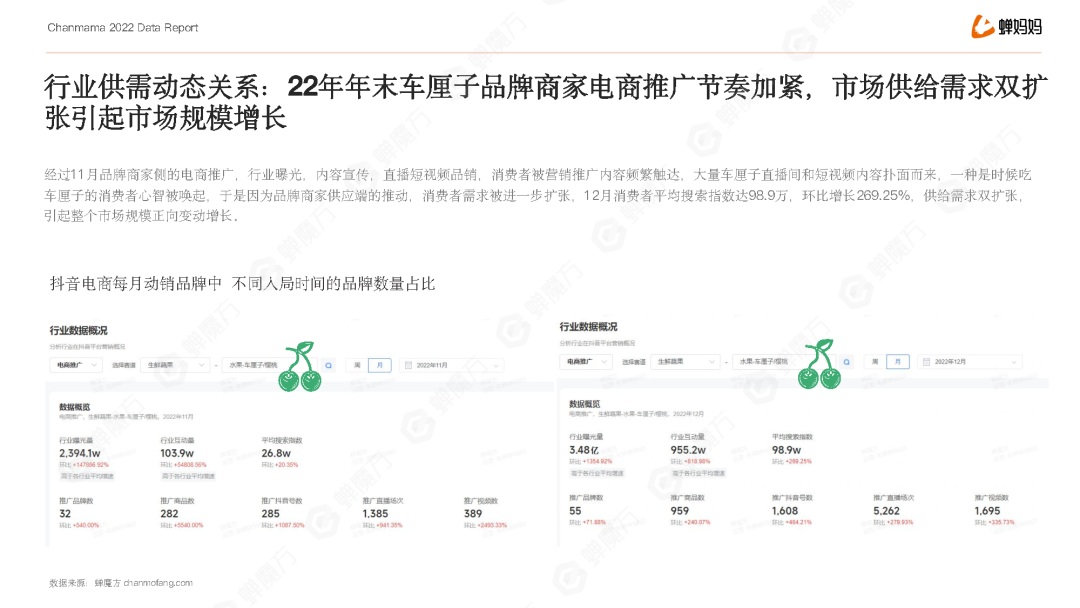
Task: Click the 推广直播场次 value 1,385
Action: (375, 514)
